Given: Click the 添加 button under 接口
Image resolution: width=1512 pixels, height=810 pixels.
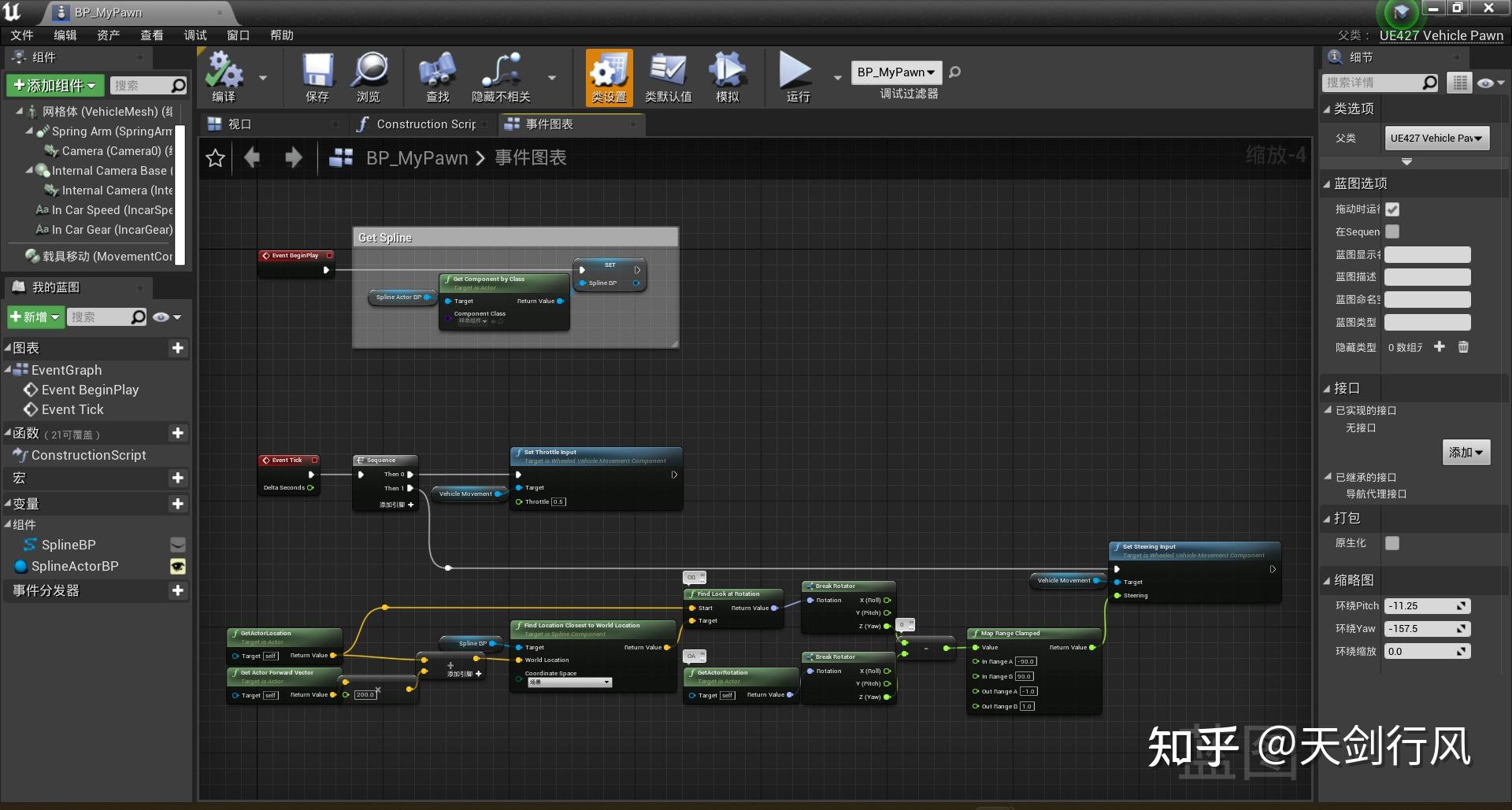Looking at the screenshot, I should pyautogui.click(x=1465, y=453).
